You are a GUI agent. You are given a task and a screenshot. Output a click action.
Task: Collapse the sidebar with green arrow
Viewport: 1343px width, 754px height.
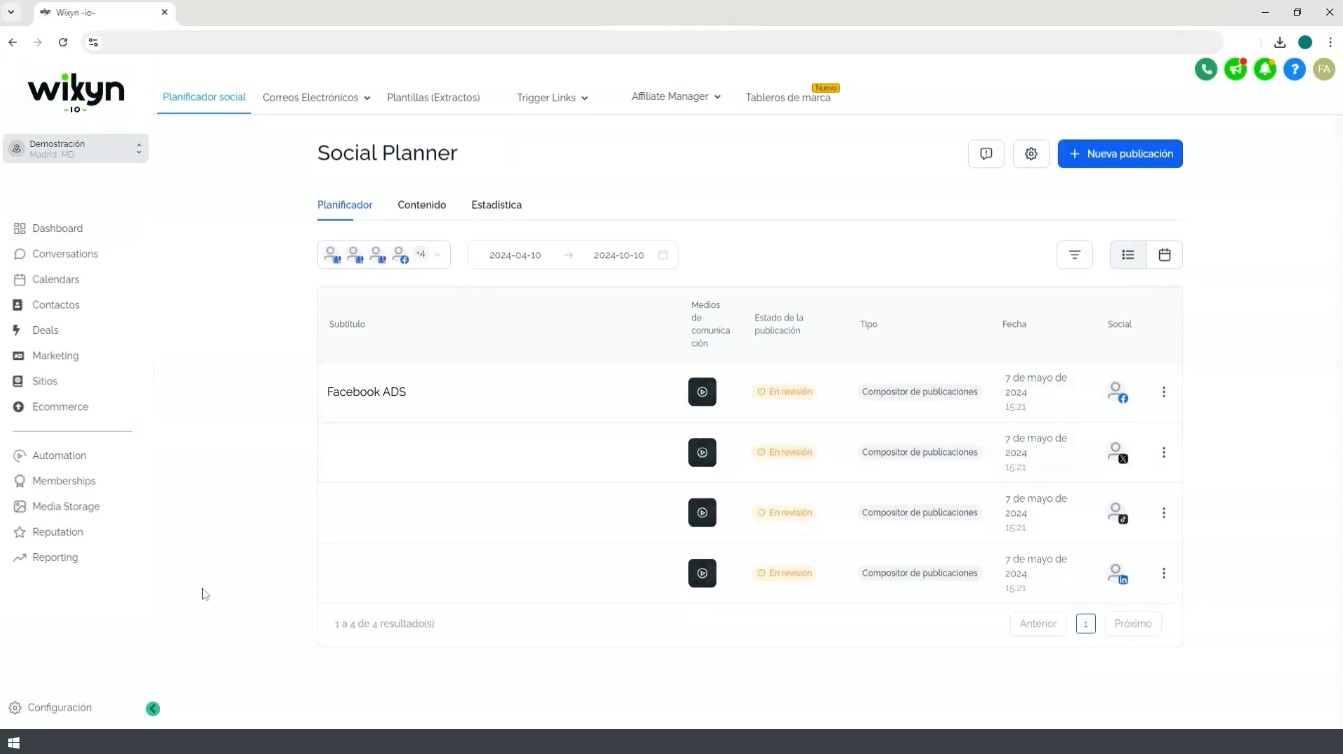153,709
